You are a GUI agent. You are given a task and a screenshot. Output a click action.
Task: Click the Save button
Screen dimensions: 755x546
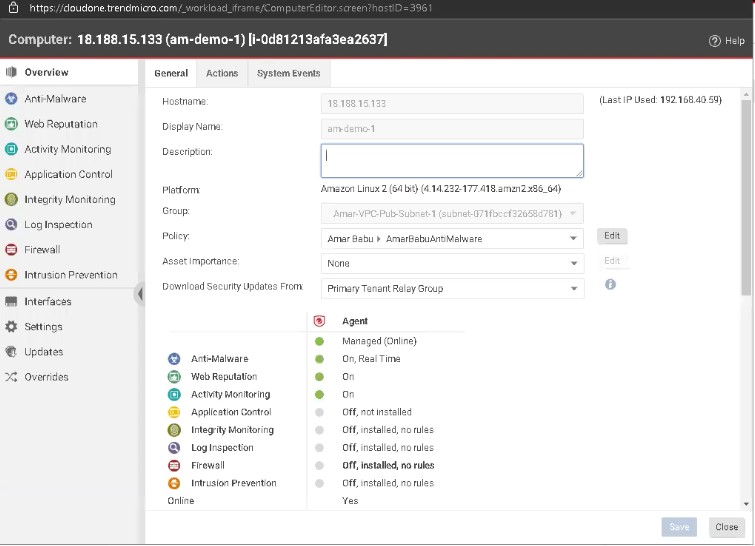click(679, 527)
